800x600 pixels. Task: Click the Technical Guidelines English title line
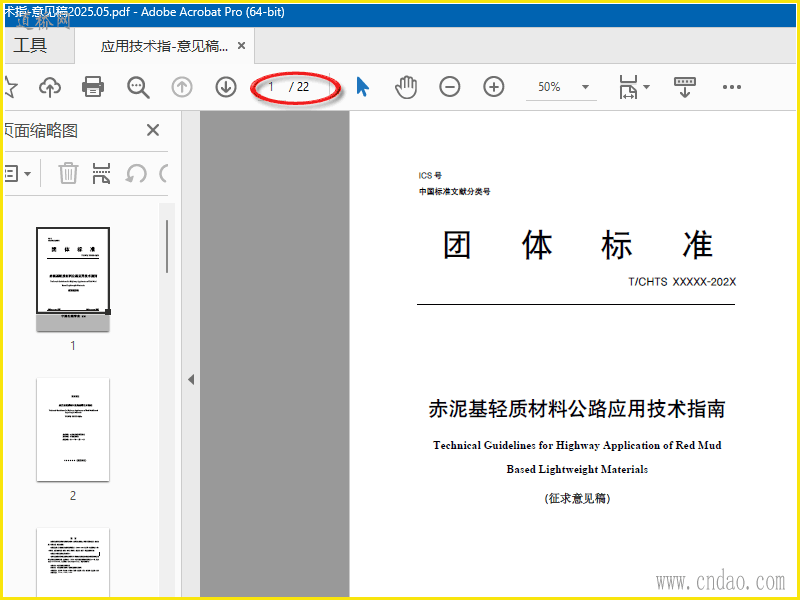[x=577, y=445]
